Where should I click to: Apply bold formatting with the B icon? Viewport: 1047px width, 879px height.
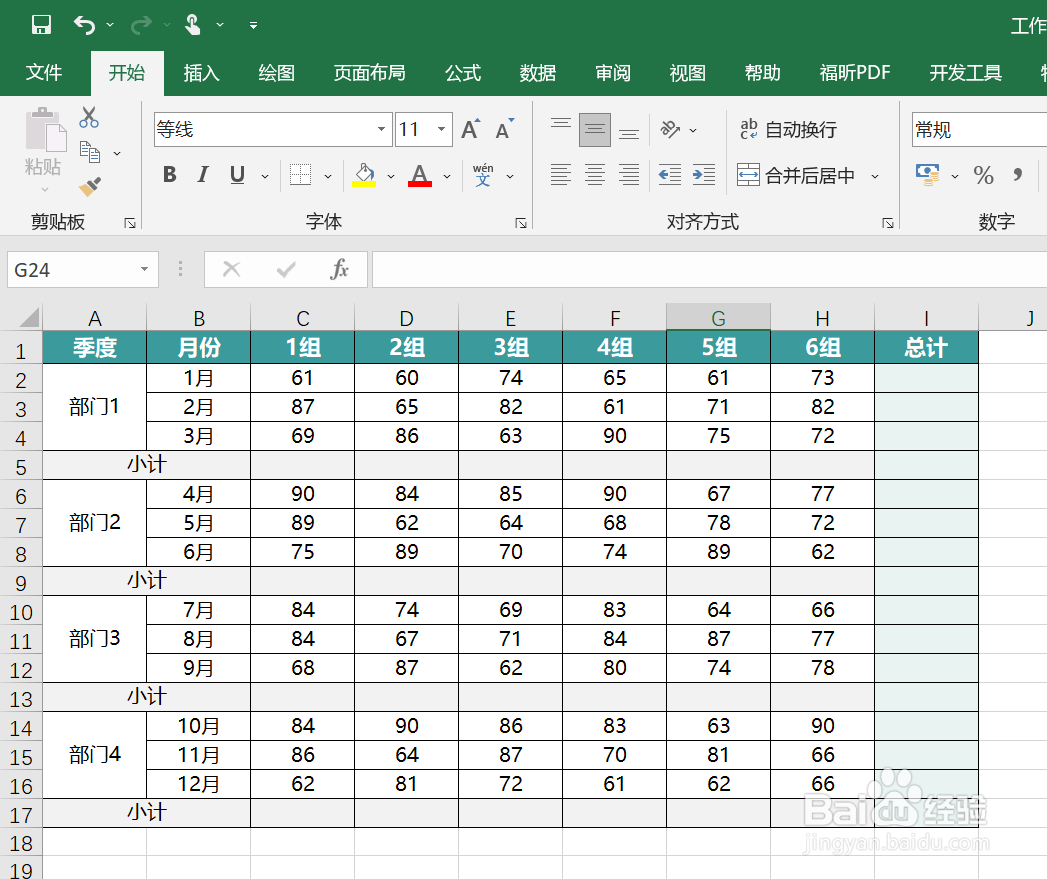tap(169, 174)
